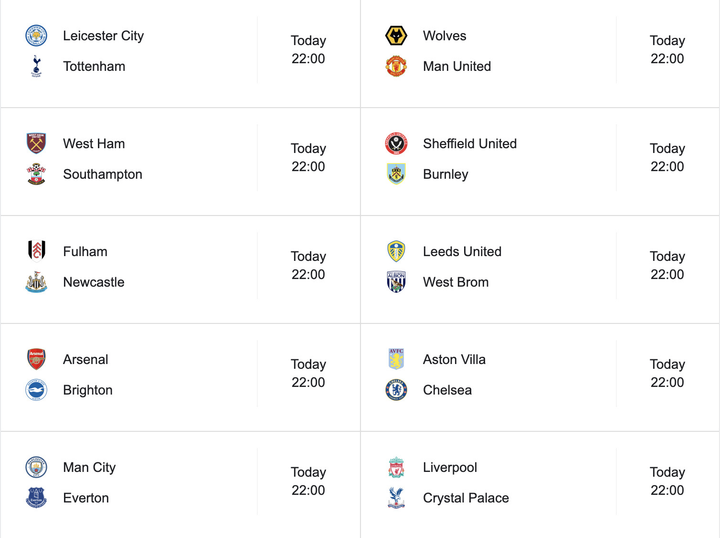Select the Crystal Palace team name
The image size is (720, 538).
pos(465,498)
